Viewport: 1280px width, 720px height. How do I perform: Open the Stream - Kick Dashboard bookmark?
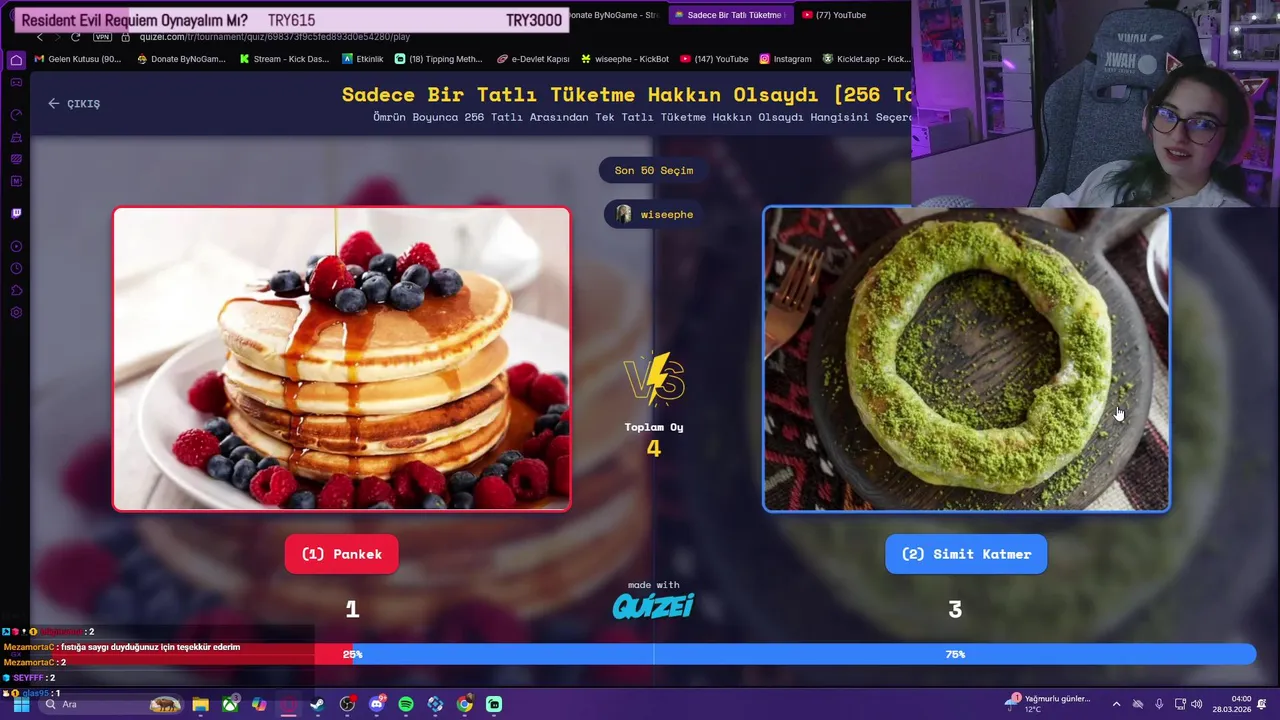tap(284, 59)
